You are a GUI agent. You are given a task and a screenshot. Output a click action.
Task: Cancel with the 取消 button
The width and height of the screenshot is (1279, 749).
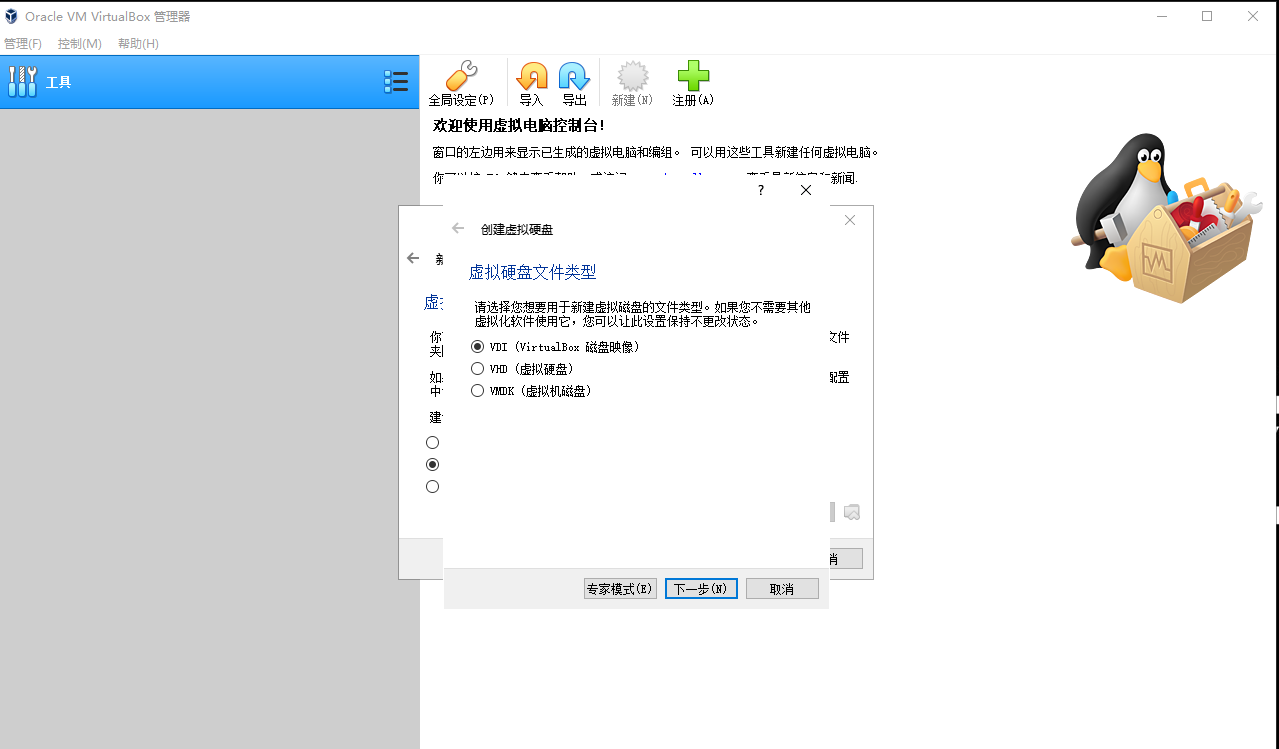tap(781, 588)
